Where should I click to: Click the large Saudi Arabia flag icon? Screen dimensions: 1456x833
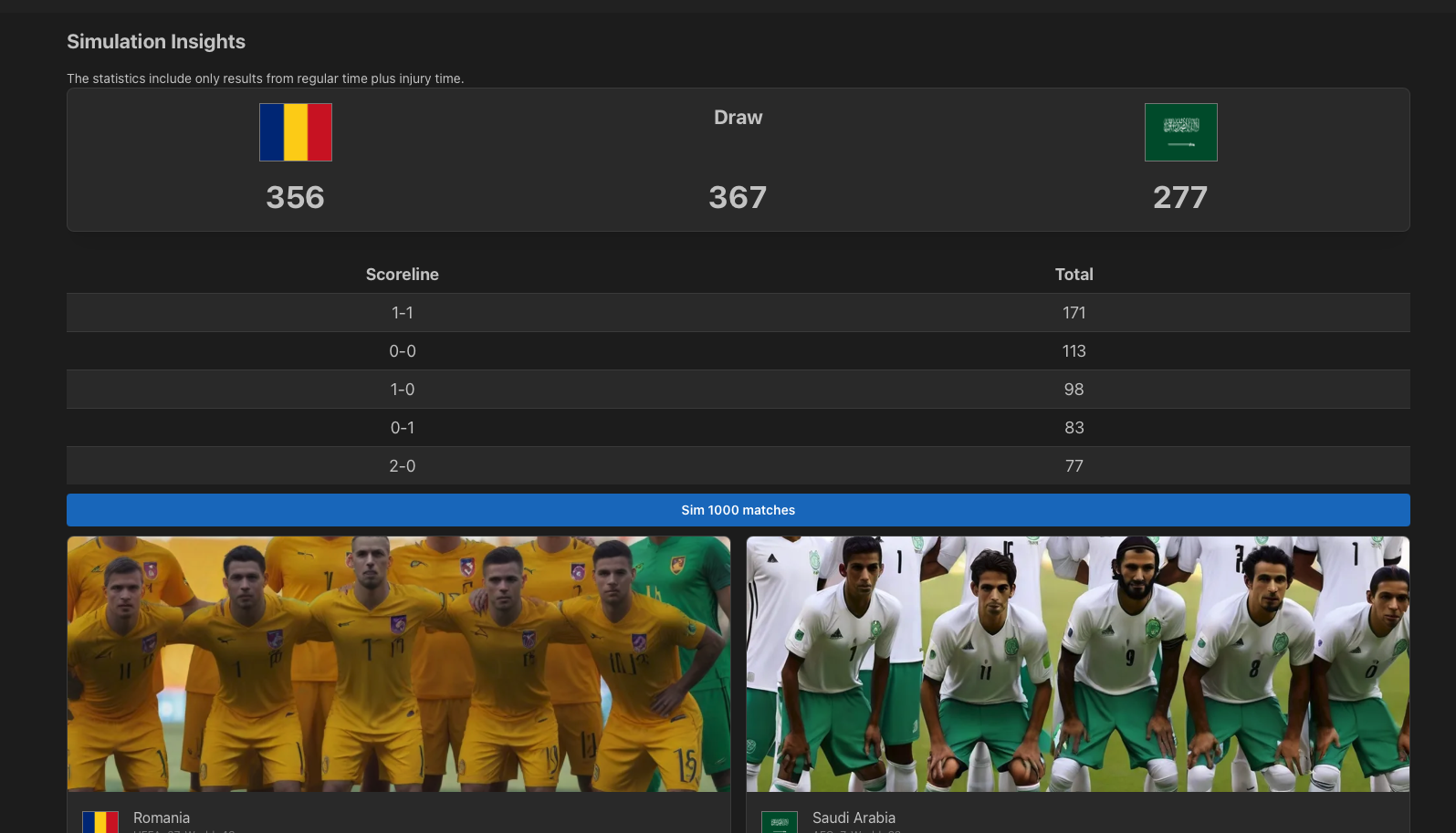(1180, 132)
